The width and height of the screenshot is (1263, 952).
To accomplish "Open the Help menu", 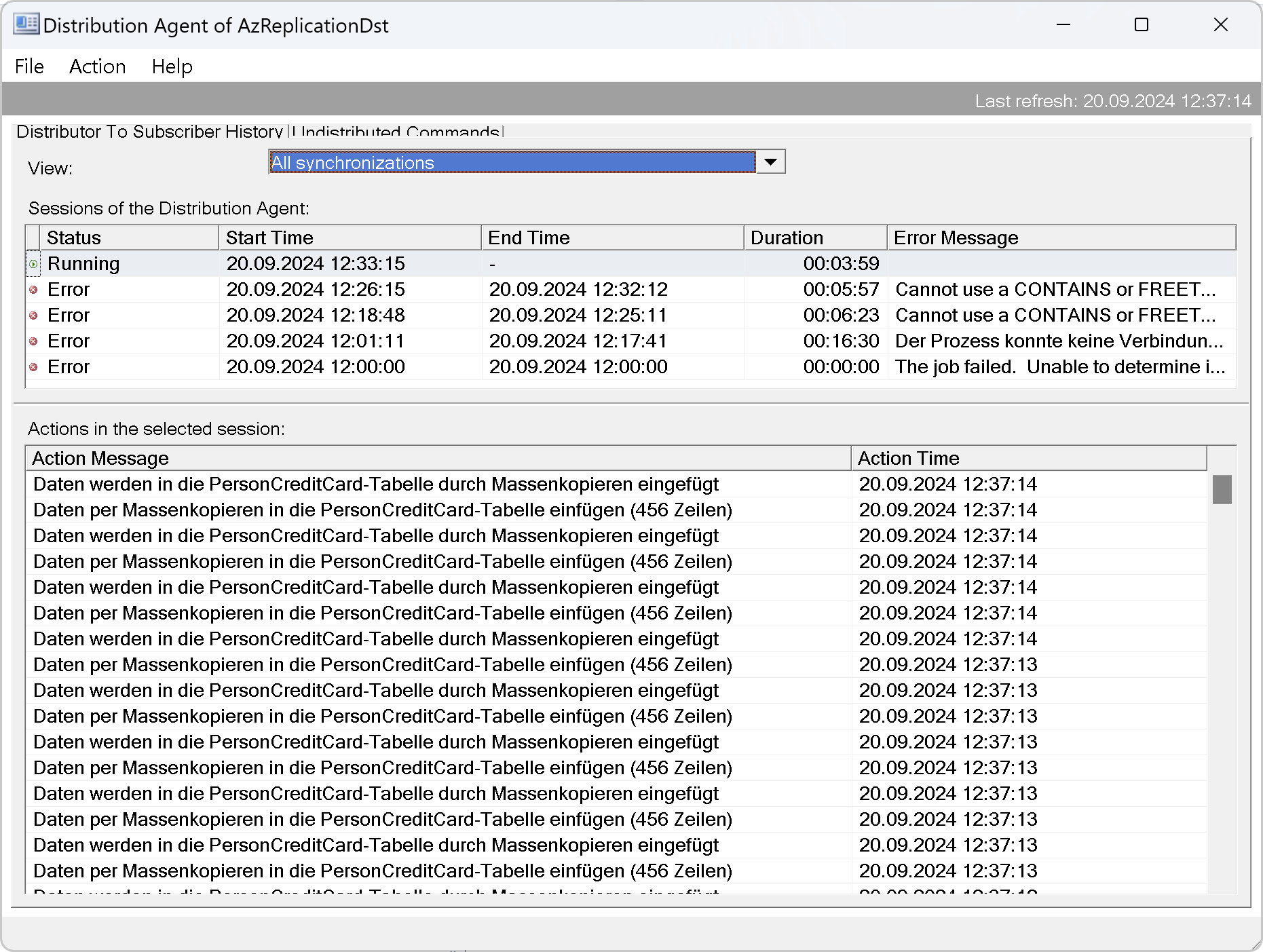I will [x=172, y=66].
